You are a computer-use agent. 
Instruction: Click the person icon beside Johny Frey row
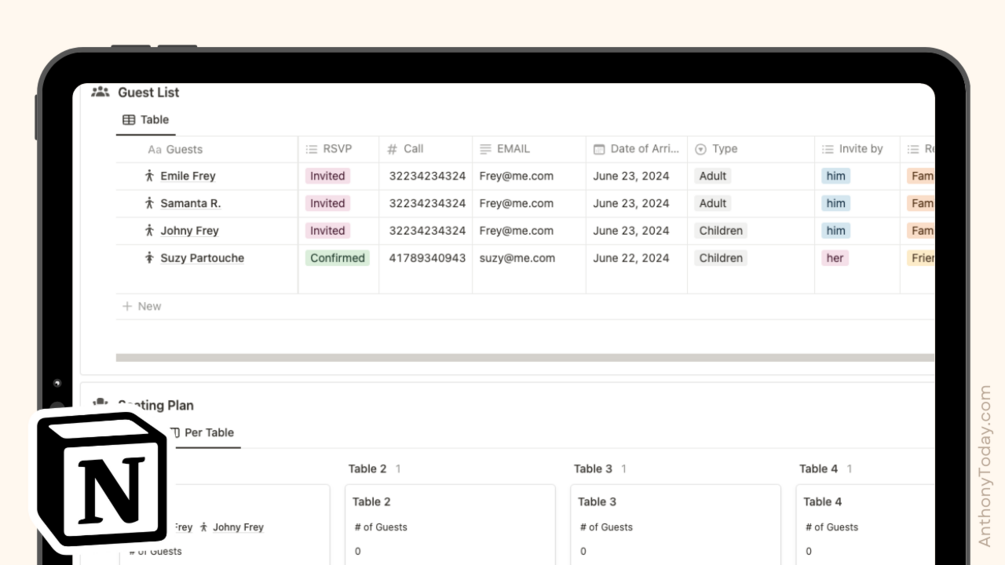tap(149, 231)
